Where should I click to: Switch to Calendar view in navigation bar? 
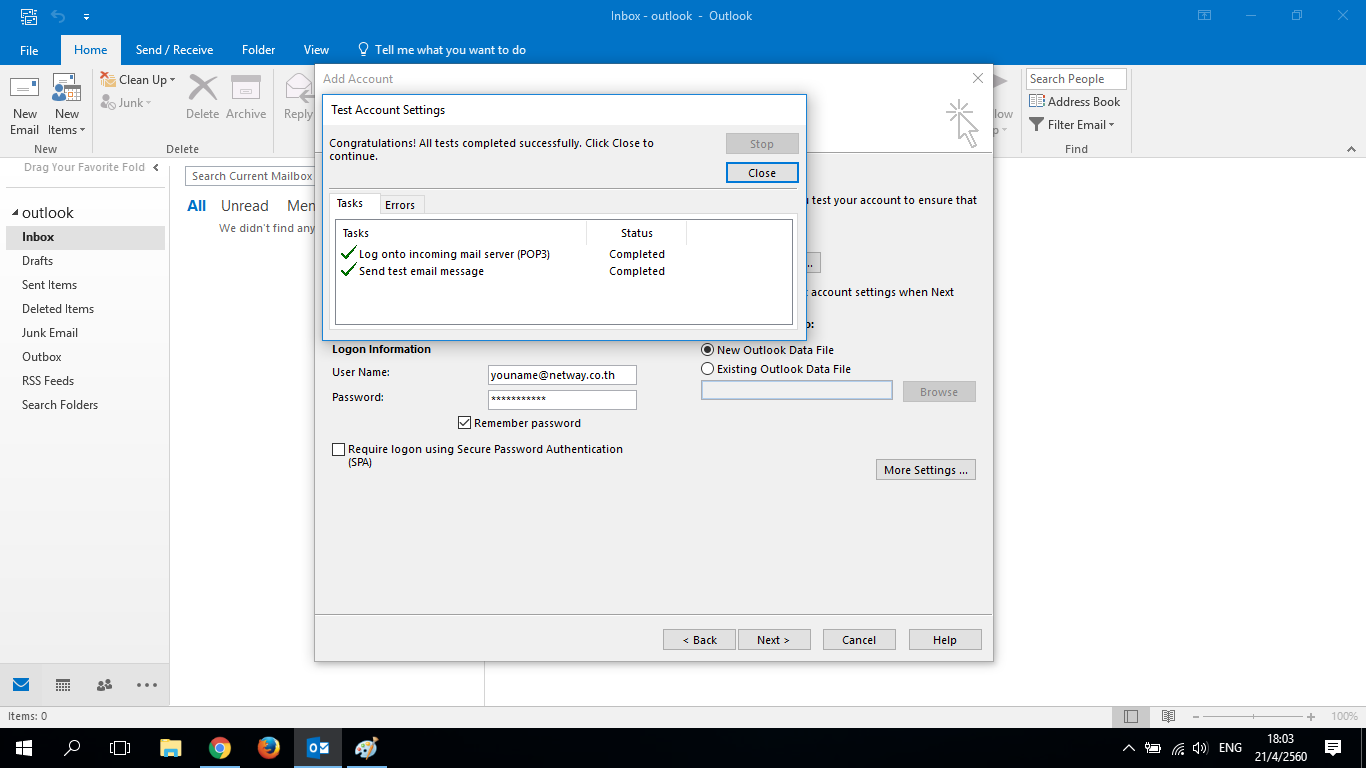63,685
